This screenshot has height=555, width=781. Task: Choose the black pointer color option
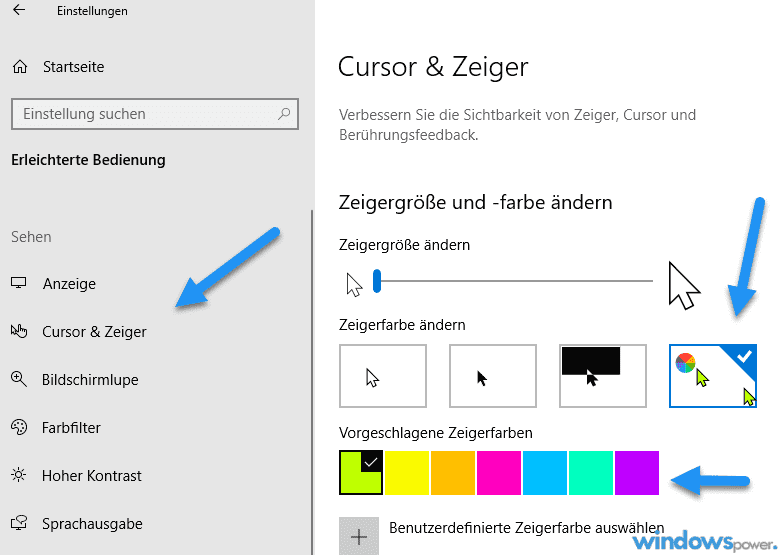(492, 376)
